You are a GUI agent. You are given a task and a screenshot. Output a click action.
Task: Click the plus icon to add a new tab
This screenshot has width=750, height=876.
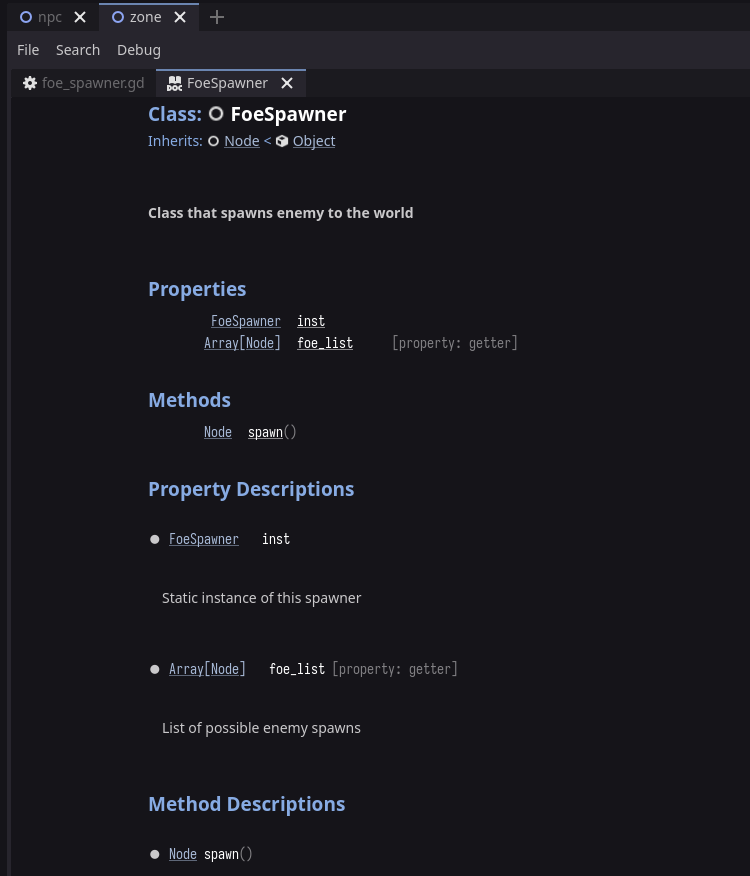pos(216,17)
